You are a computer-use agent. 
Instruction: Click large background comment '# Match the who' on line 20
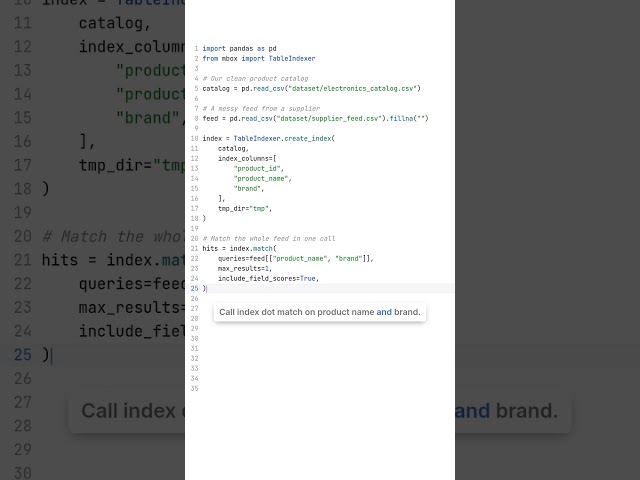113,236
